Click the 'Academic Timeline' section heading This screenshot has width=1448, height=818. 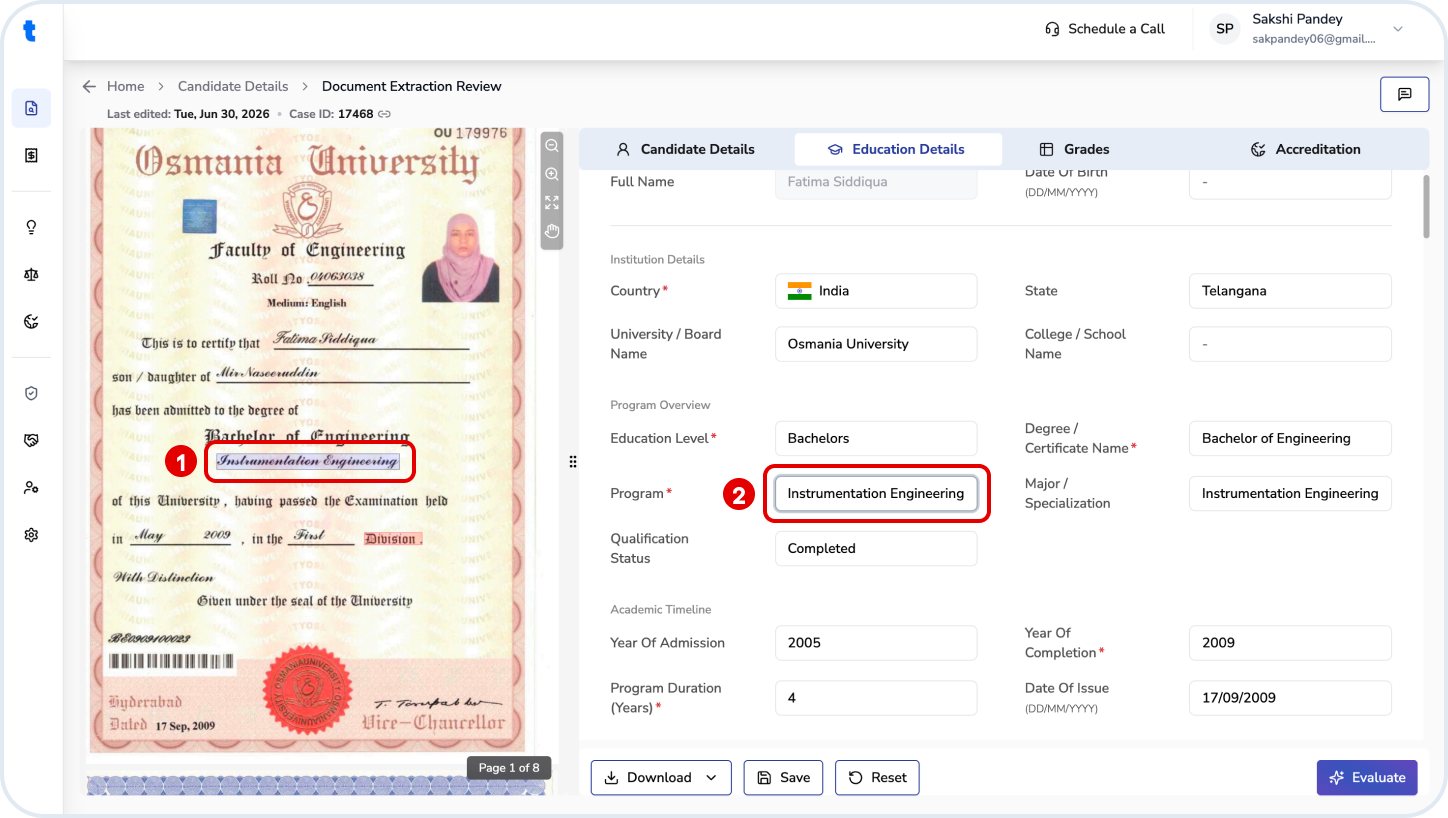coord(661,609)
